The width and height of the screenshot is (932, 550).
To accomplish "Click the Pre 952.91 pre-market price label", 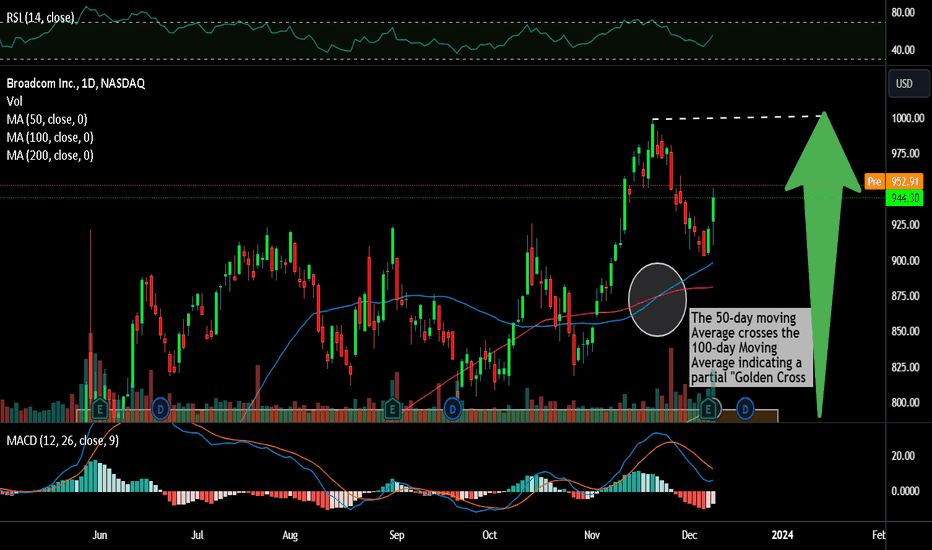I will click(x=894, y=181).
